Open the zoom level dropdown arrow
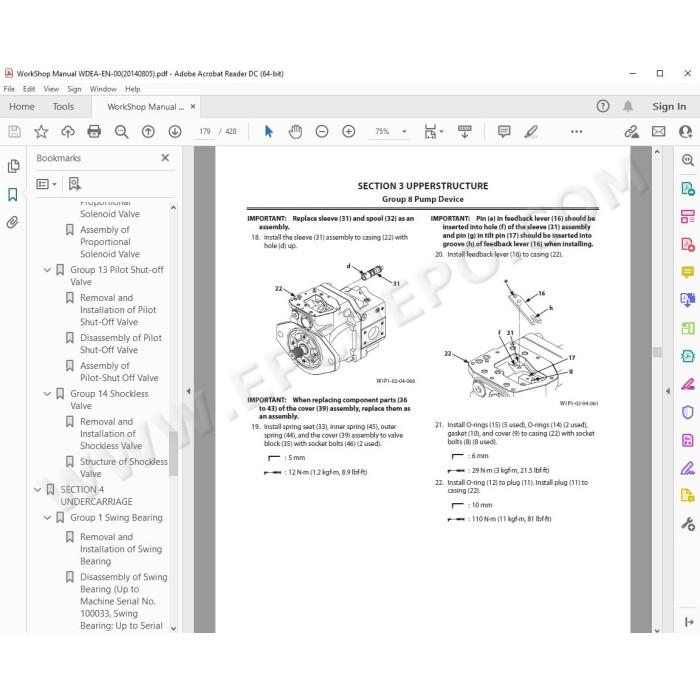The width and height of the screenshot is (700, 700). pos(404,131)
